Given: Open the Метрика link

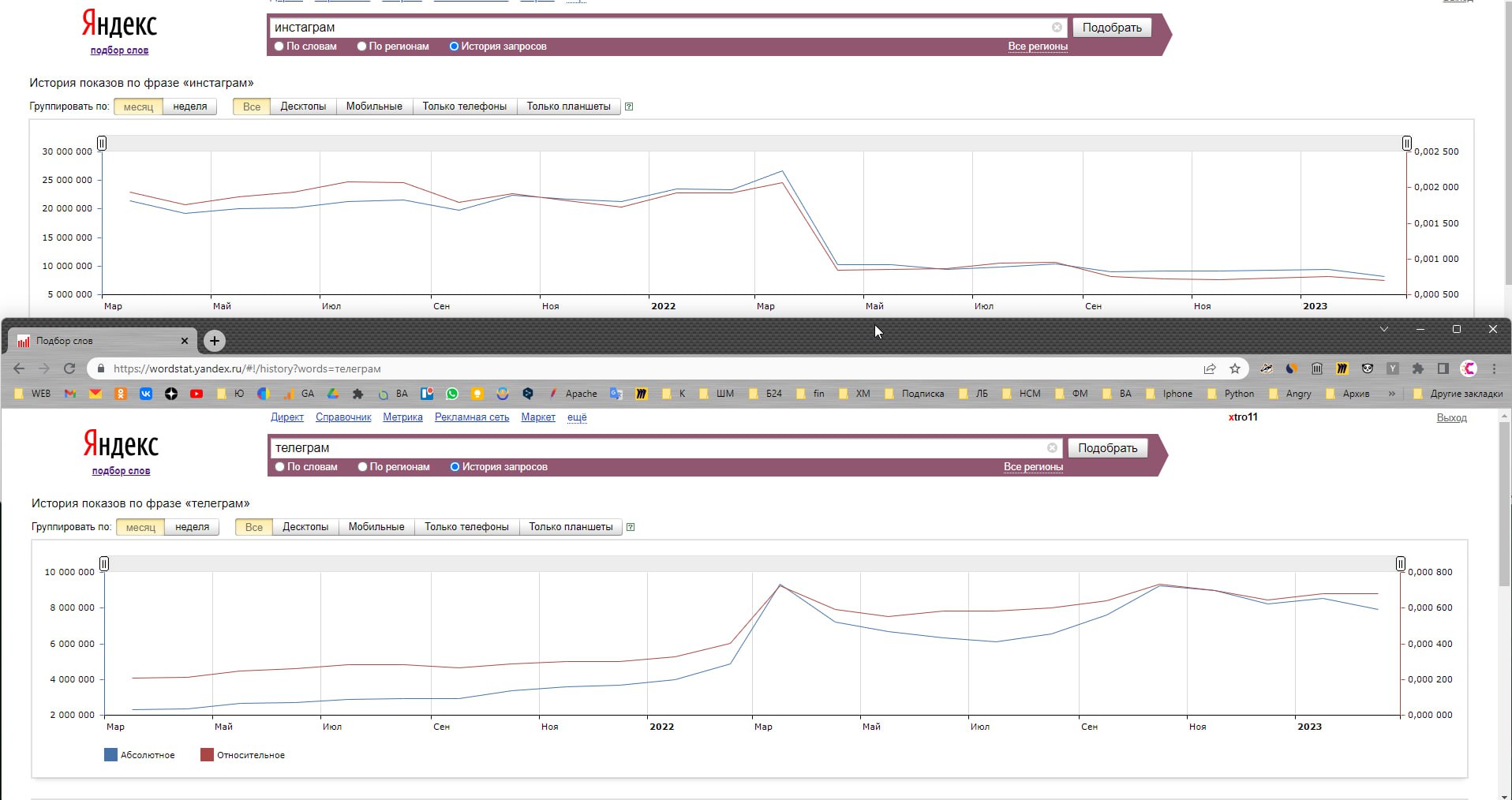Looking at the screenshot, I should click(x=402, y=417).
